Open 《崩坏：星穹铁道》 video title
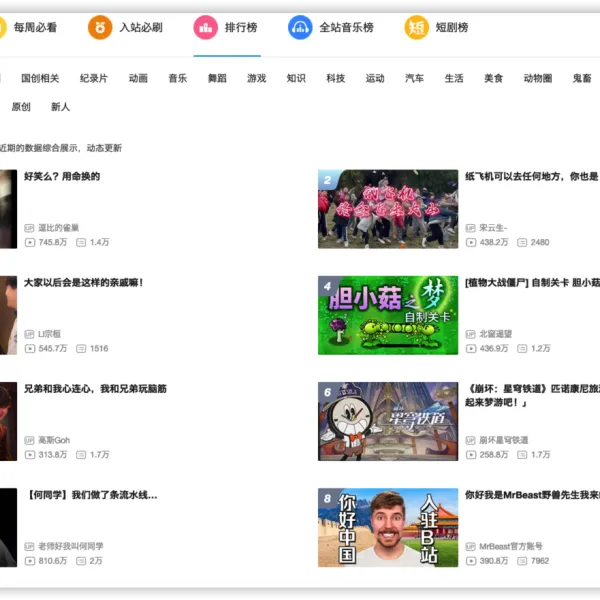Viewport: 600px width, 600px height. click(x=532, y=396)
